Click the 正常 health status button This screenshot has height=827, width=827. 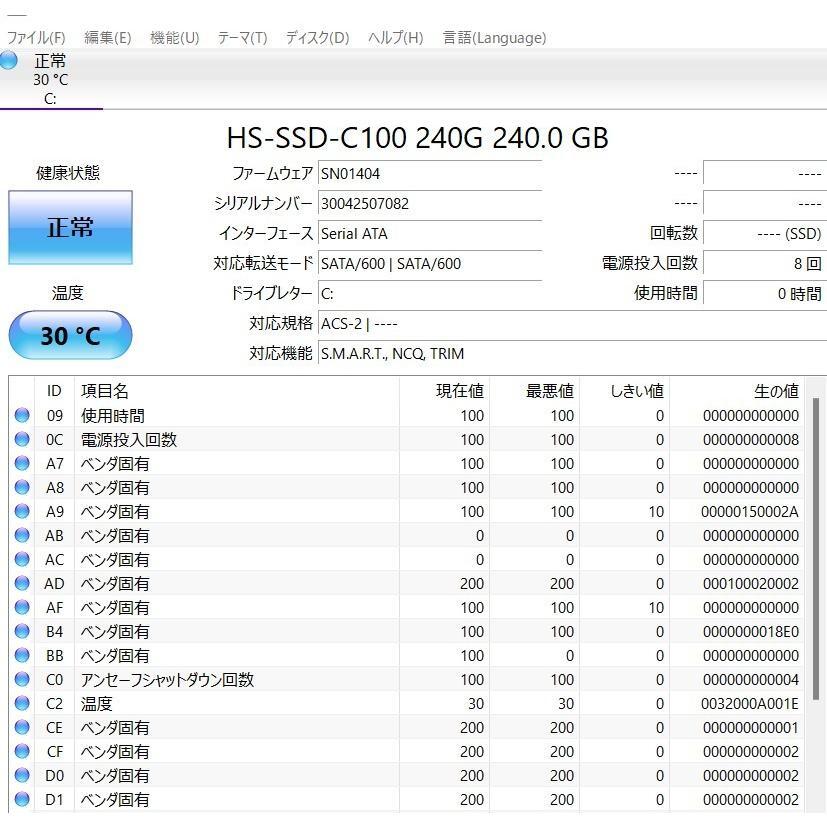[70, 228]
